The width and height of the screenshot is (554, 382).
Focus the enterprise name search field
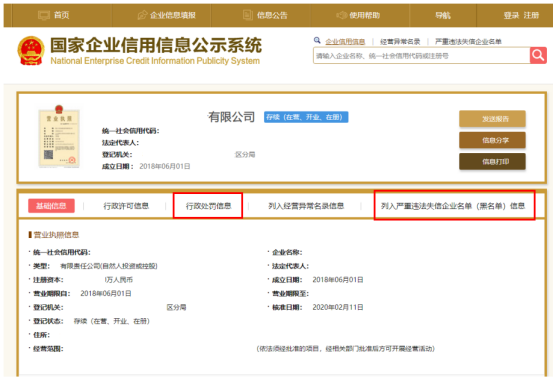[x=422, y=56]
